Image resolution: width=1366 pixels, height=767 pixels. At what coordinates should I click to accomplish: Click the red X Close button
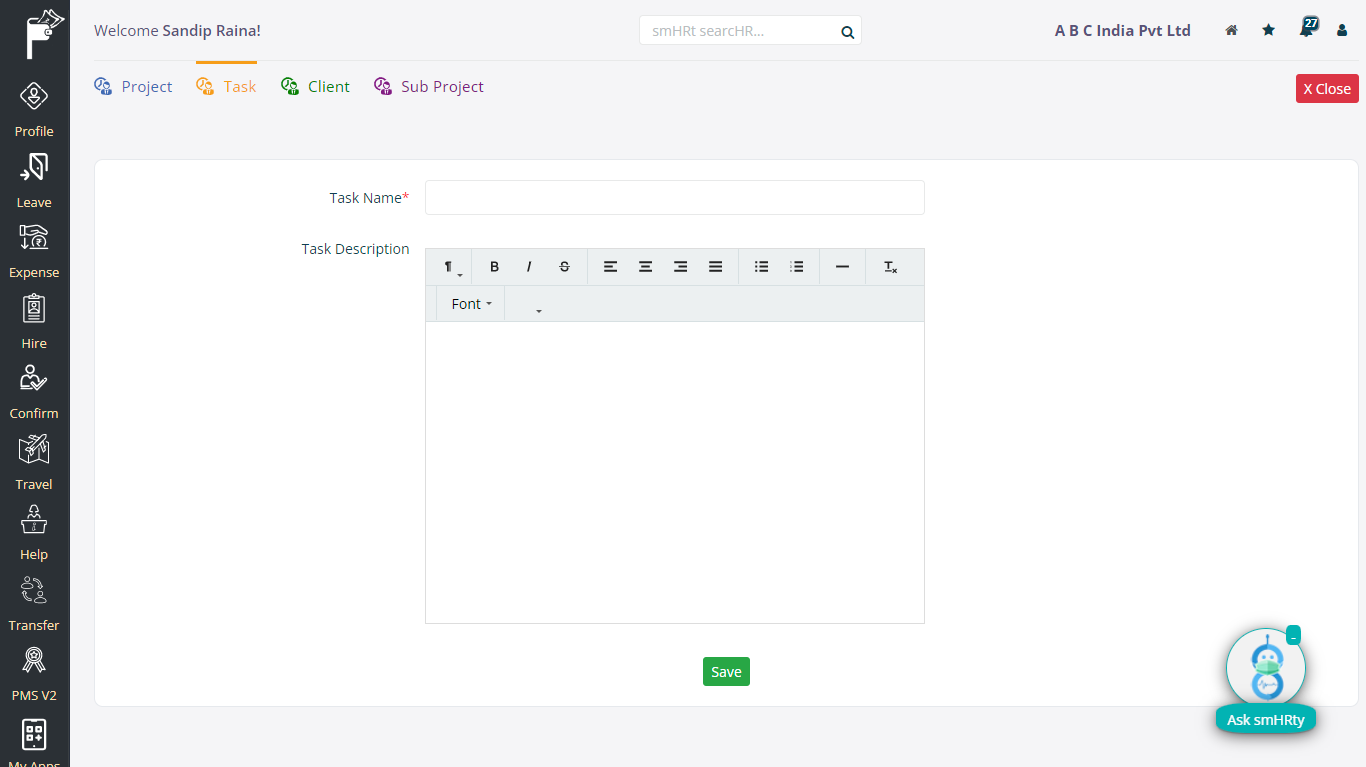(1326, 89)
